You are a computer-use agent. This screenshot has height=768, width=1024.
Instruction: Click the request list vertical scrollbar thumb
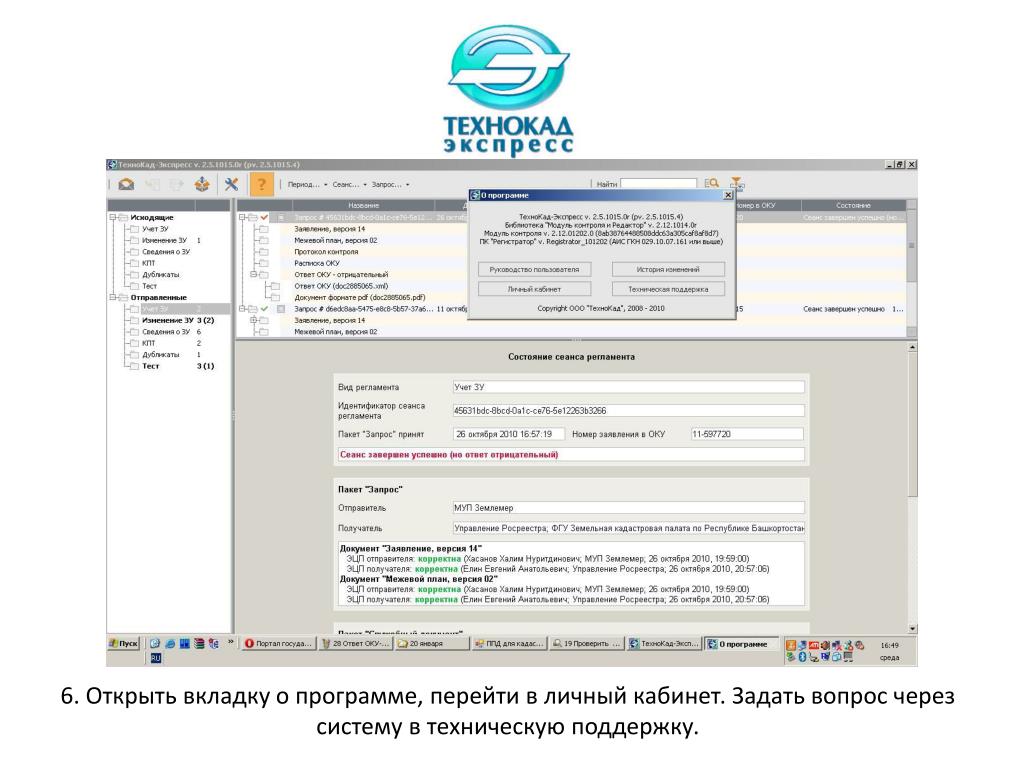tap(912, 247)
